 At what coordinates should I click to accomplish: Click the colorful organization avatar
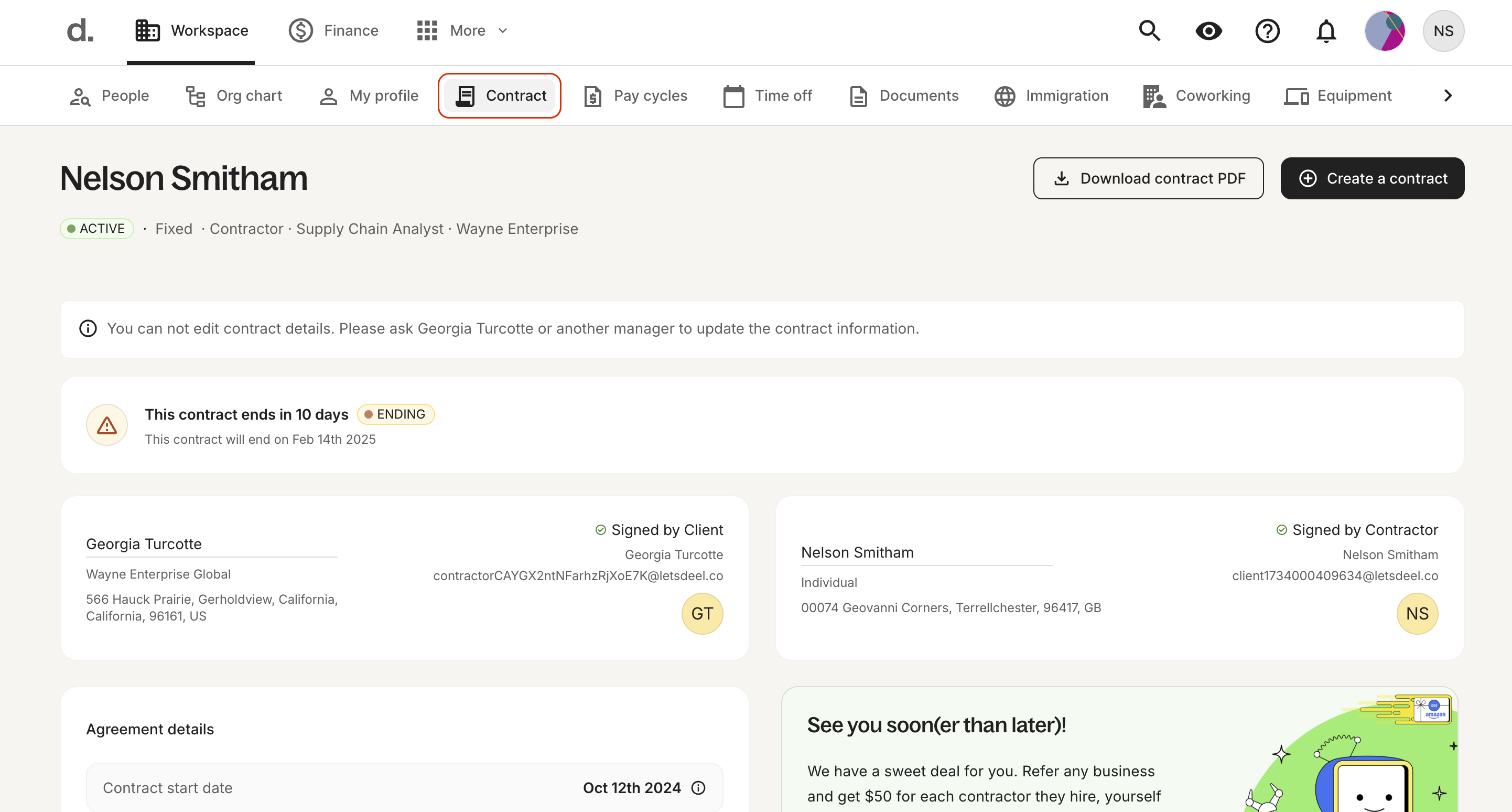click(x=1385, y=30)
